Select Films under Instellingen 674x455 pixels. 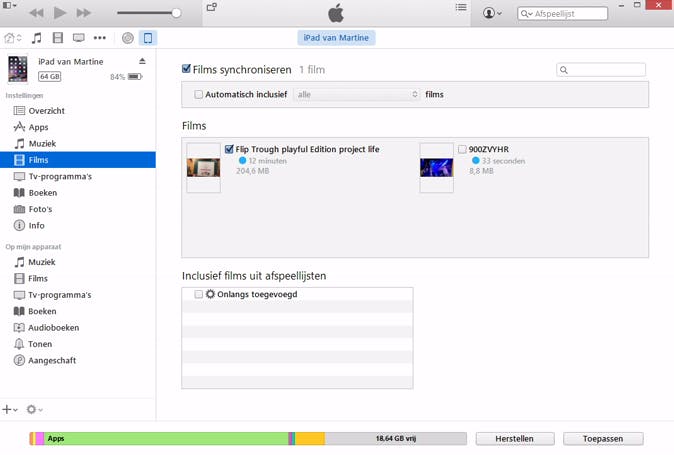pos(78,160)
